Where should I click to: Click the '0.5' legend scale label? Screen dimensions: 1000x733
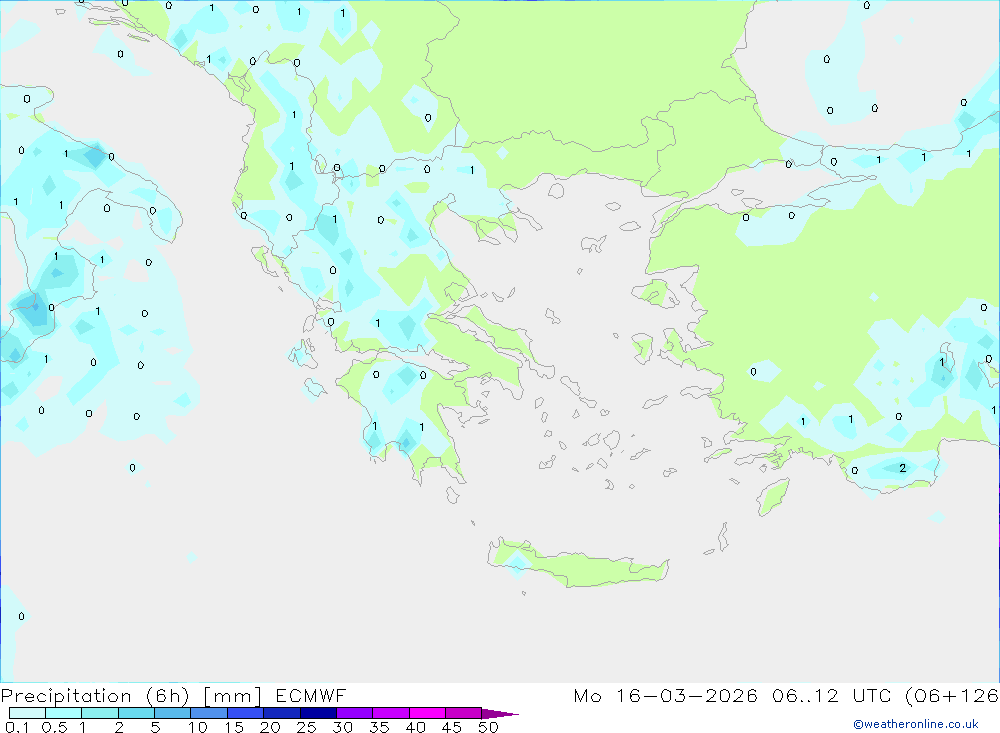pos(54,727)
